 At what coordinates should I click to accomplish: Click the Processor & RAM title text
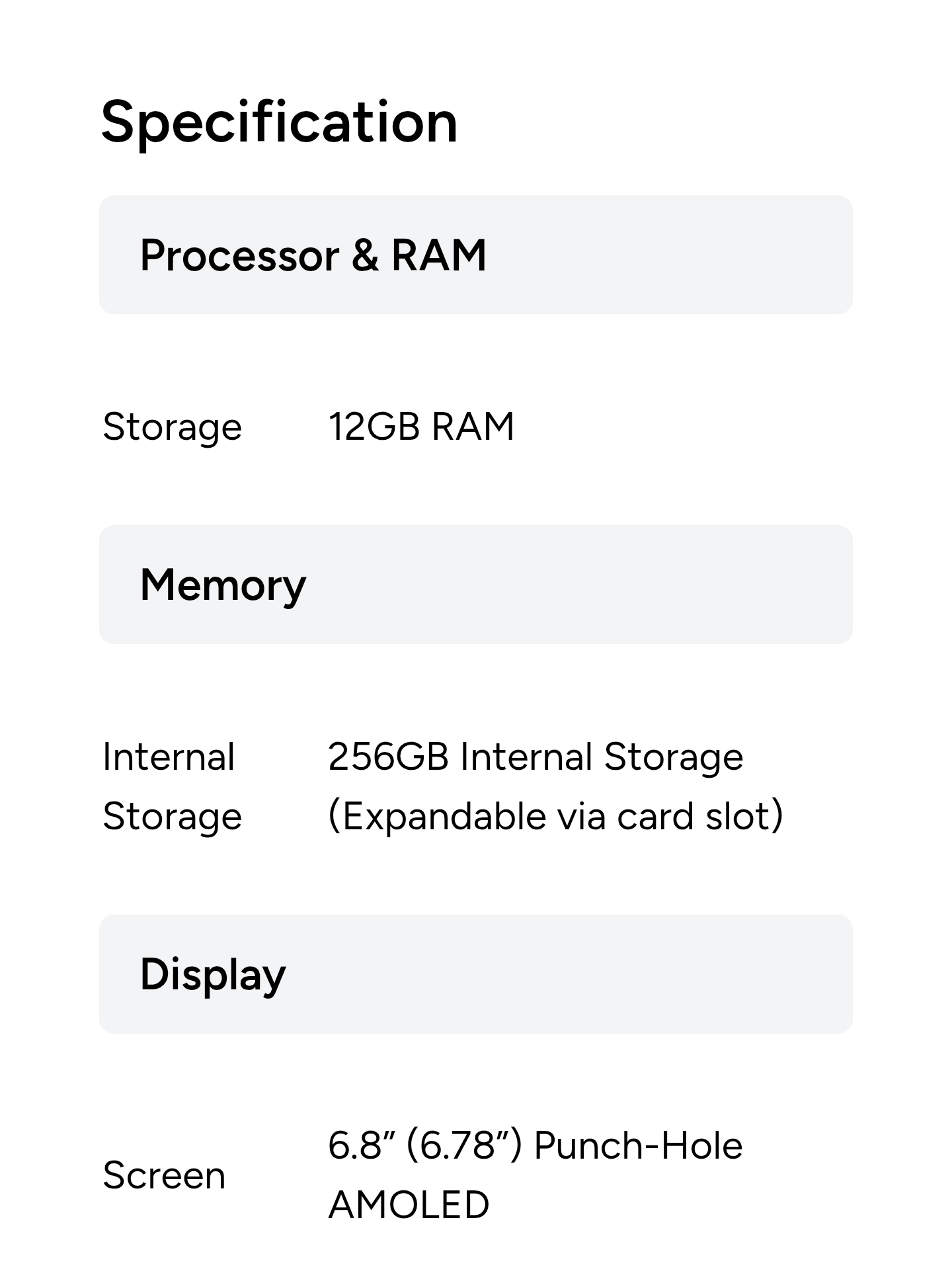click(313, 255)
